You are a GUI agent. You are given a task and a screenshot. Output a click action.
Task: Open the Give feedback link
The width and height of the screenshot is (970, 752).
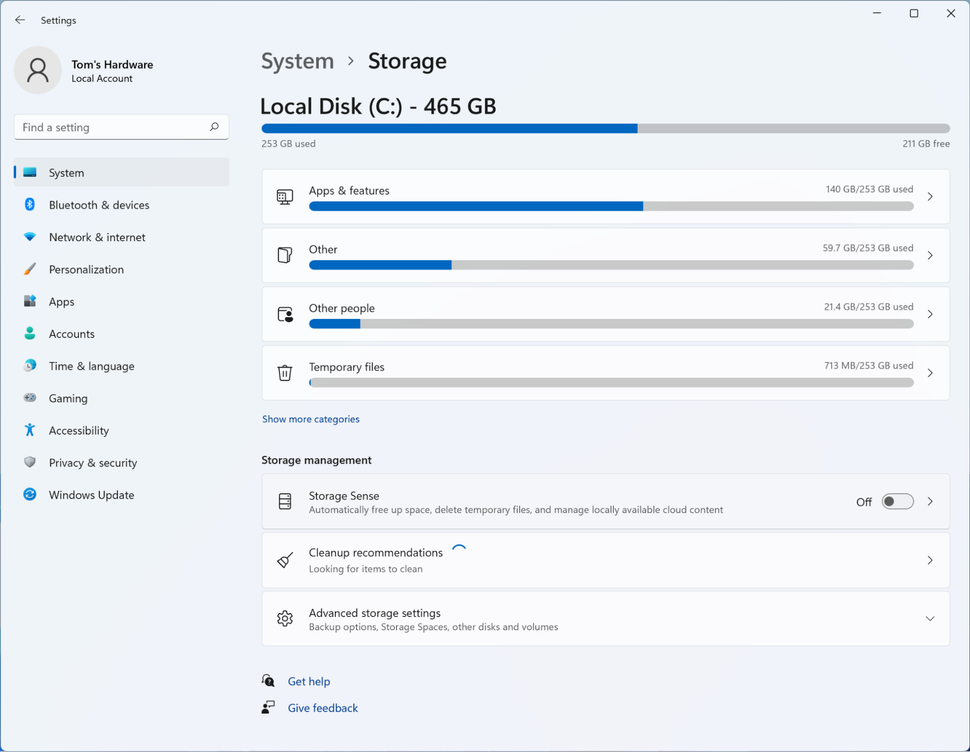tap(322, 707)
